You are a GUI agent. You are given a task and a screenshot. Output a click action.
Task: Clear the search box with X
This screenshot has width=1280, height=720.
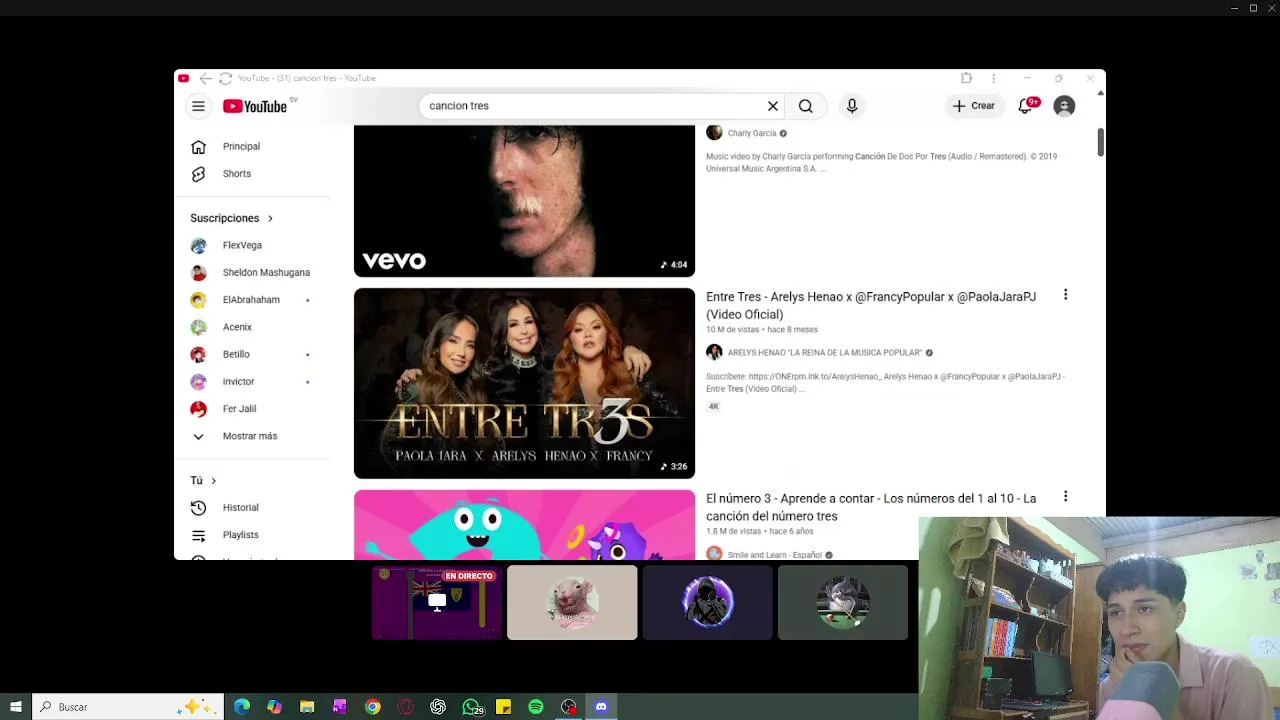[772, 106]
